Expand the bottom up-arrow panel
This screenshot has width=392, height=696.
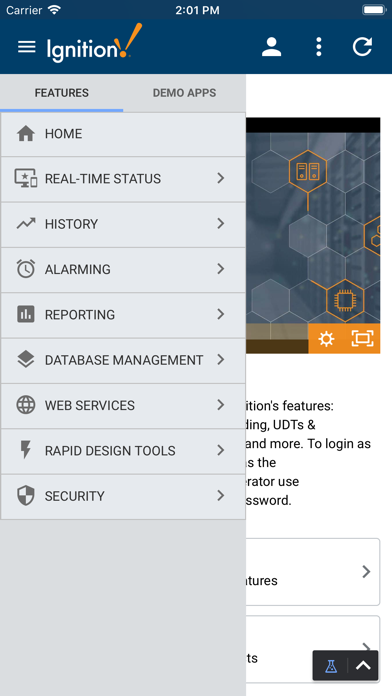pyautogui.click(x=363, y=665)
